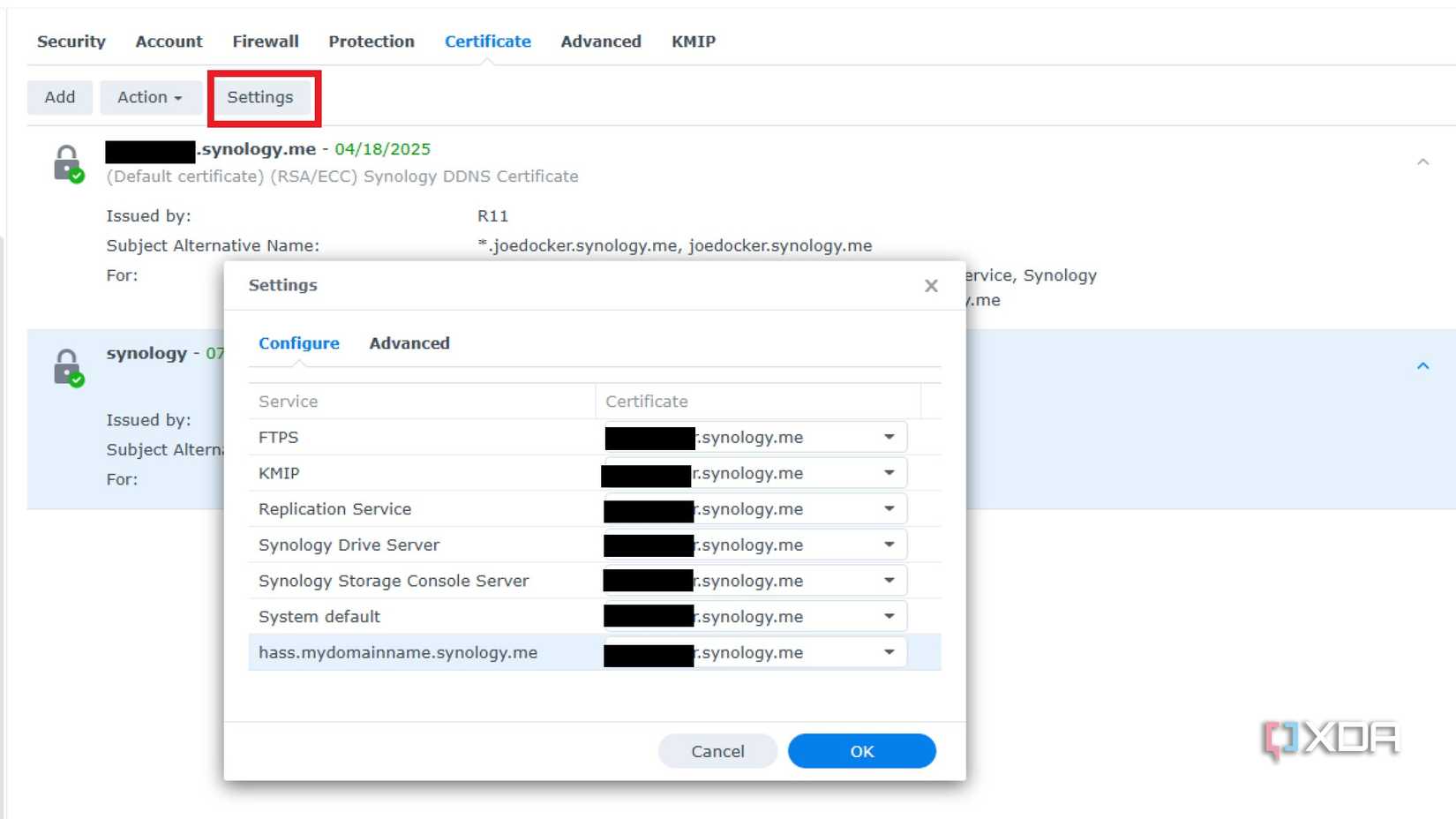Click the green checkmark badge on the default certificate

coord(78,176)
